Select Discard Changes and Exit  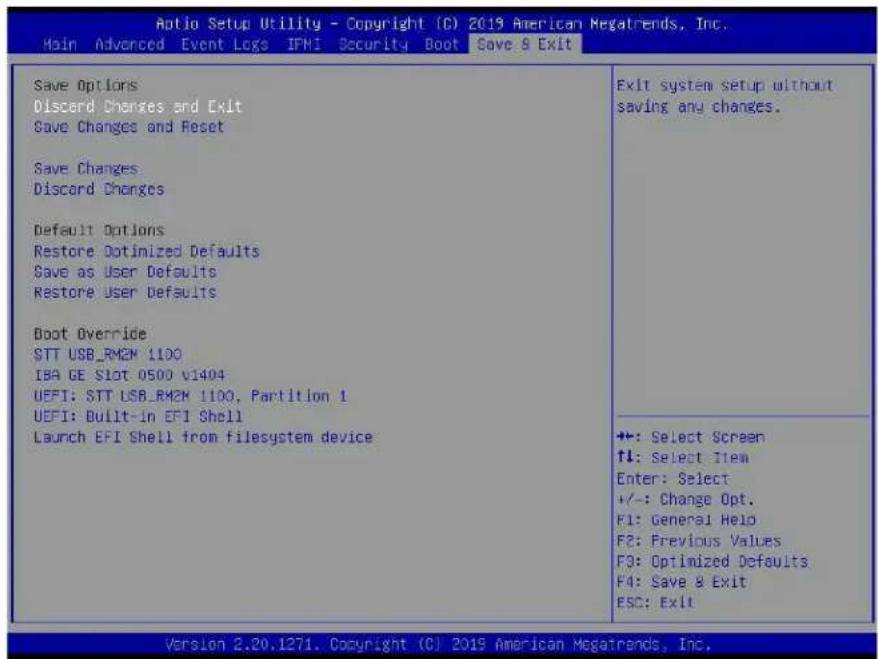pos(138,106)
